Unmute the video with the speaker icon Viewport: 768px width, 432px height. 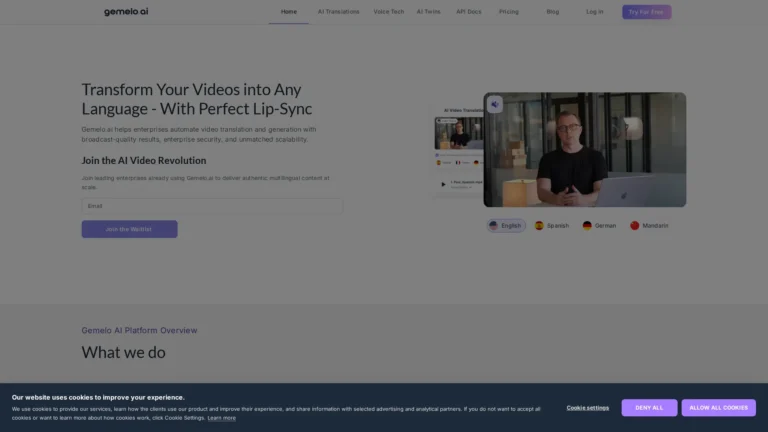point(495,105)
